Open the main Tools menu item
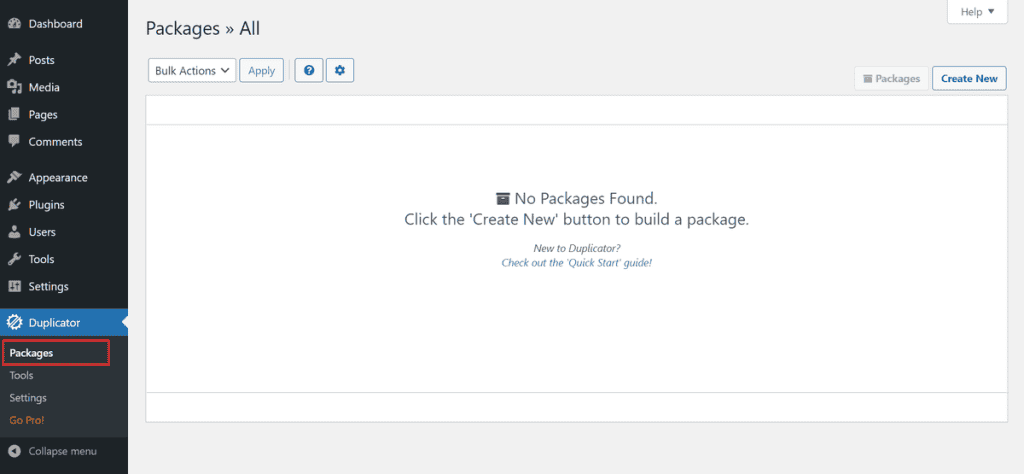 click(x=64, y=259)
